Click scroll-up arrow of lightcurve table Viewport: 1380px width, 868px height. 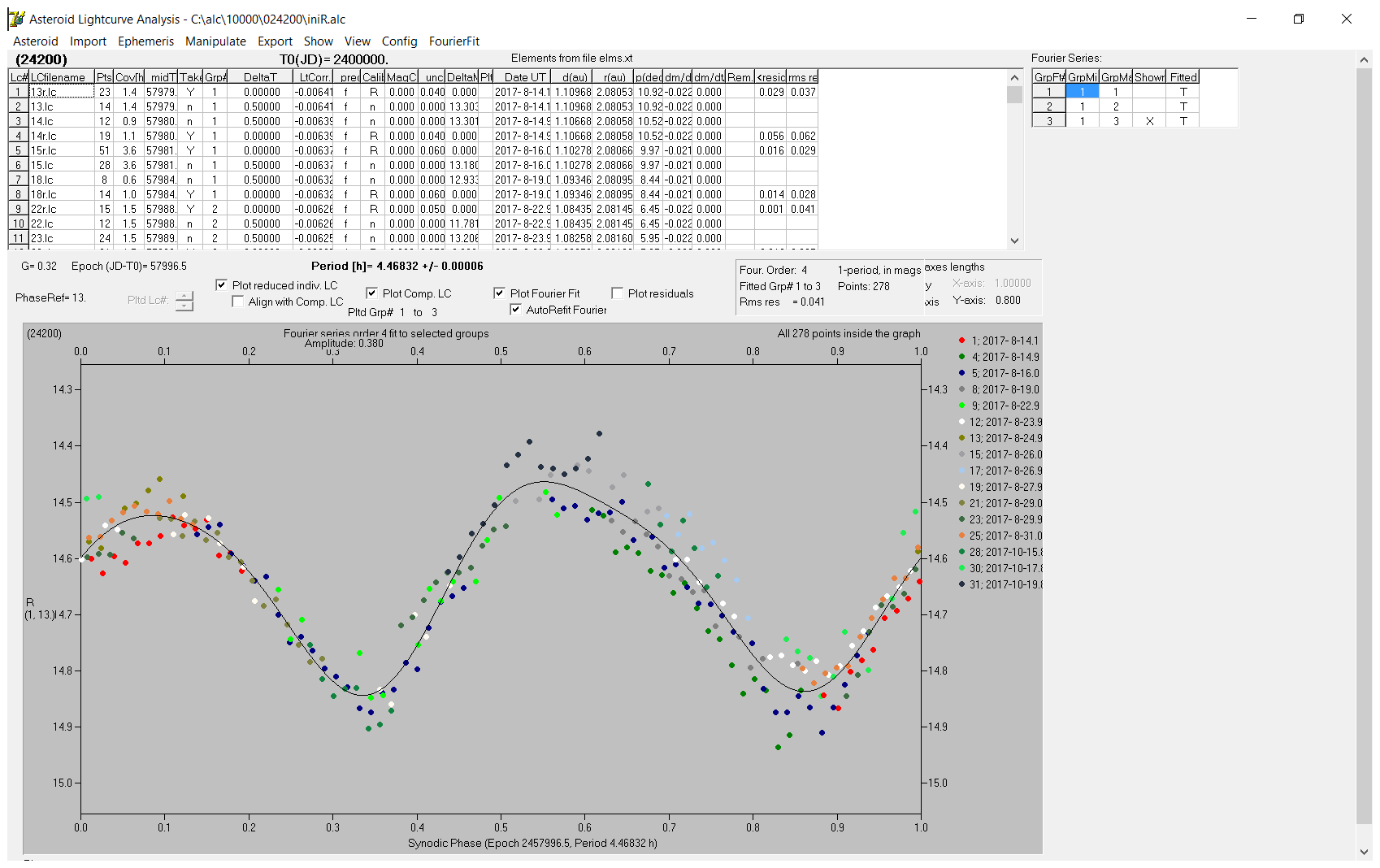click(x=1014, y=78)
